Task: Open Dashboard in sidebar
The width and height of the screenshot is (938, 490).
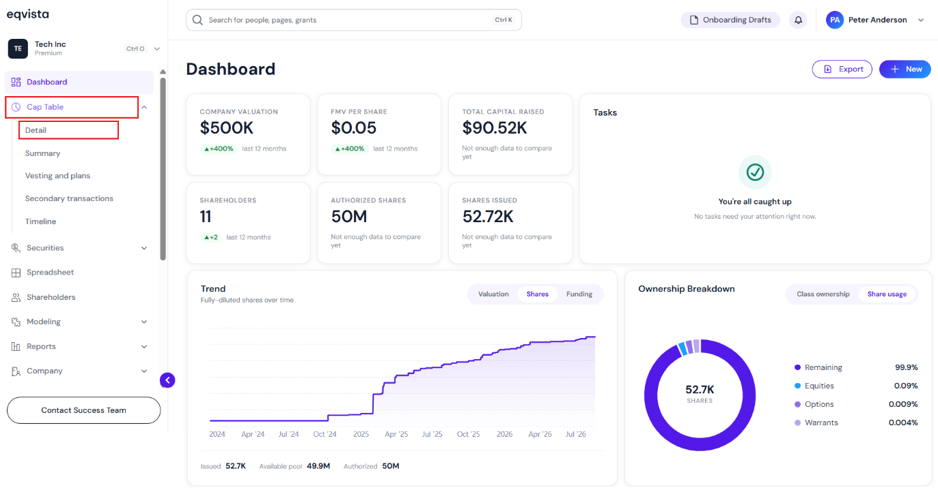Action: [x=79, y=82]
